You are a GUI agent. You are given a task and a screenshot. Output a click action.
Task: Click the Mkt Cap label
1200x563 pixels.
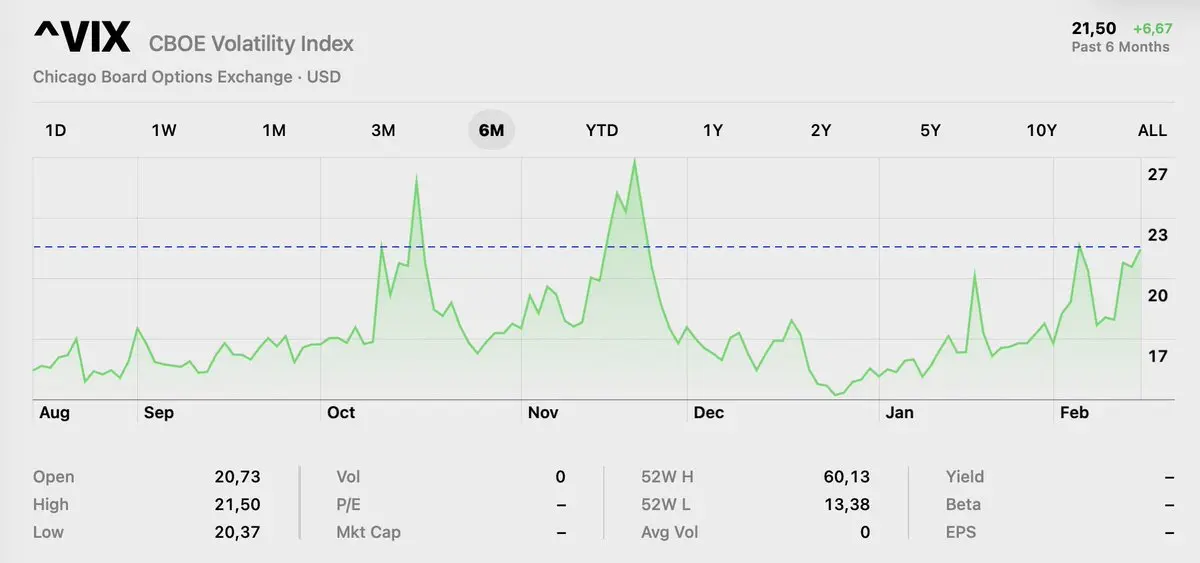(368, 532)
